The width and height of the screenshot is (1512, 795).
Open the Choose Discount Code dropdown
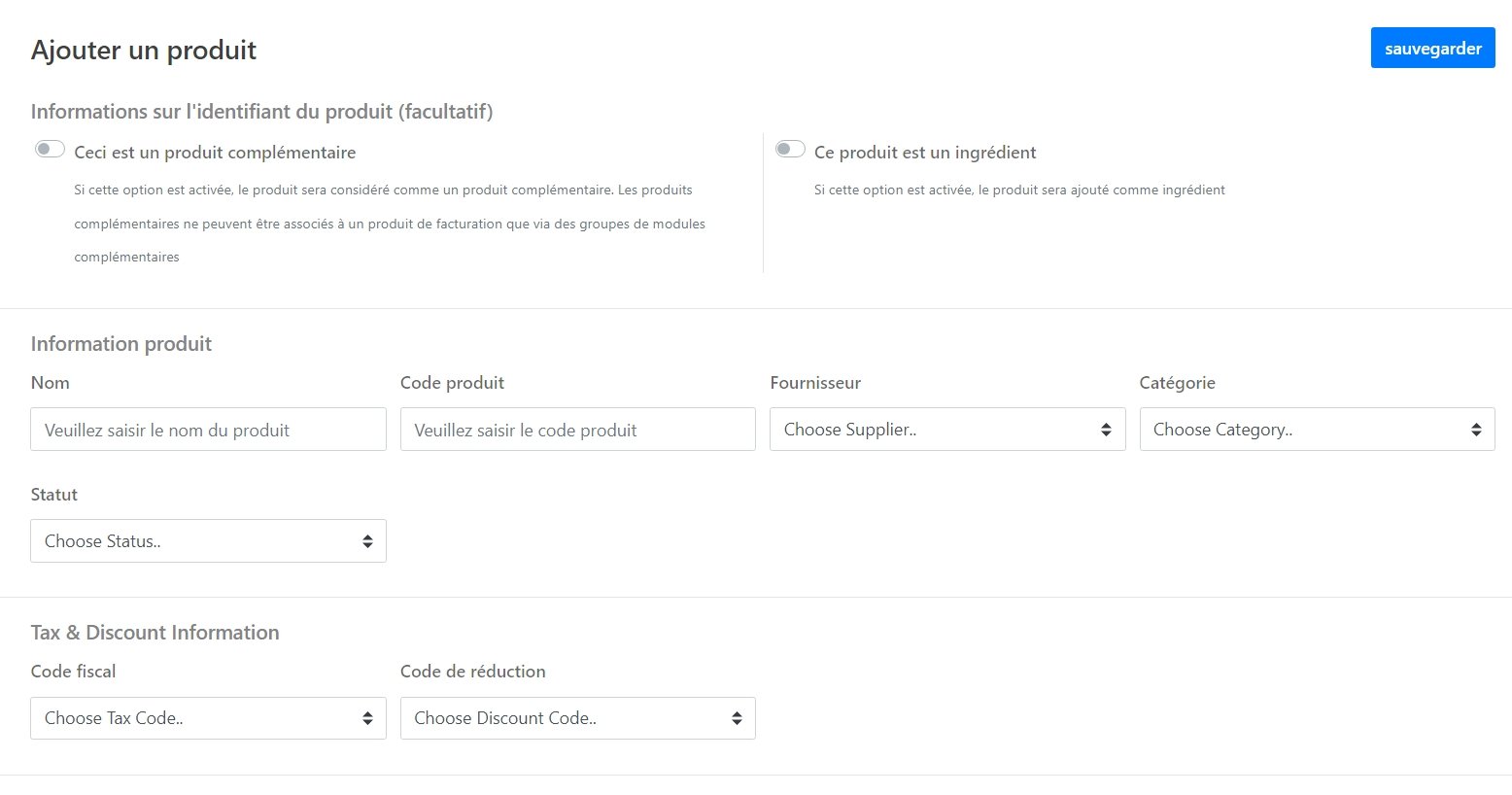point(577,718)
